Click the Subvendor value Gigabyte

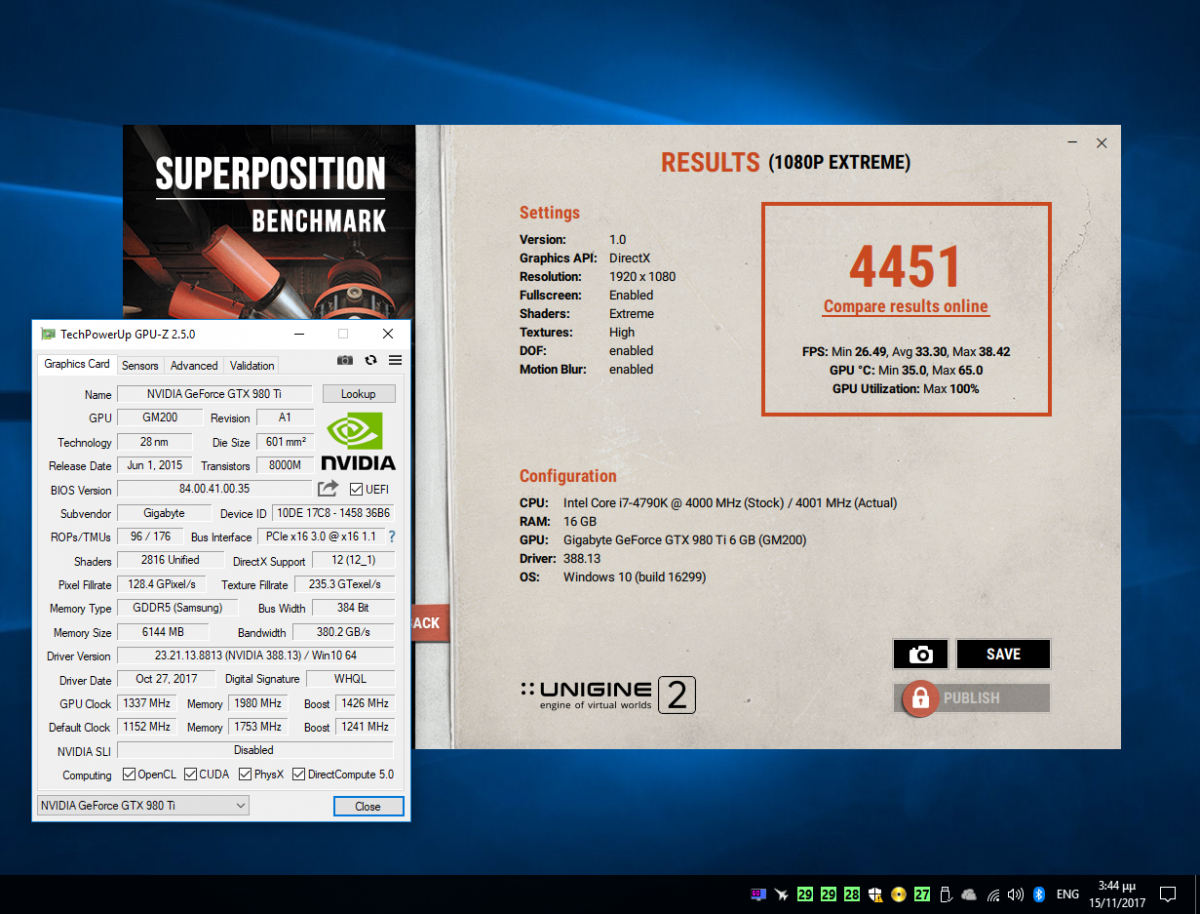pyautogui.click(x=165, y=513)
